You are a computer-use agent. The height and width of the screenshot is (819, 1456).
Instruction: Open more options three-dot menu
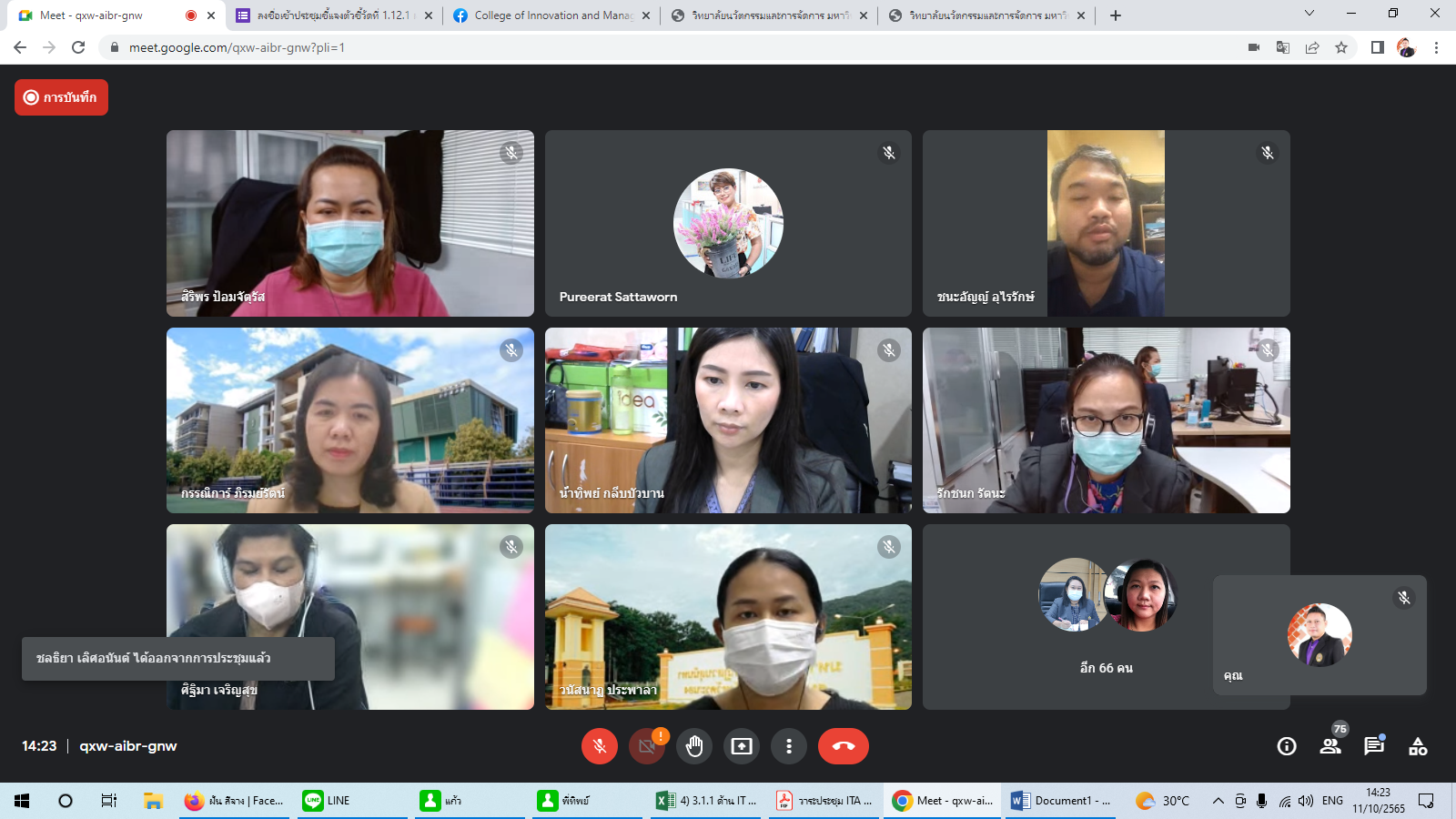point(789,746)
